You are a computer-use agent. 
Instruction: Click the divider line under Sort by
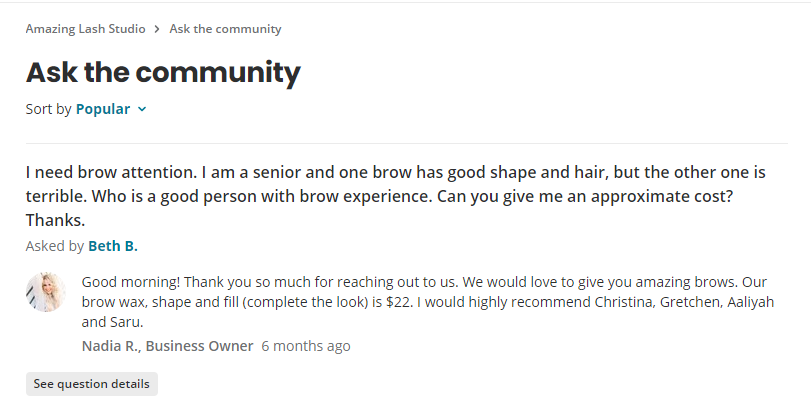pyautogui.click(x=406, y=143)
